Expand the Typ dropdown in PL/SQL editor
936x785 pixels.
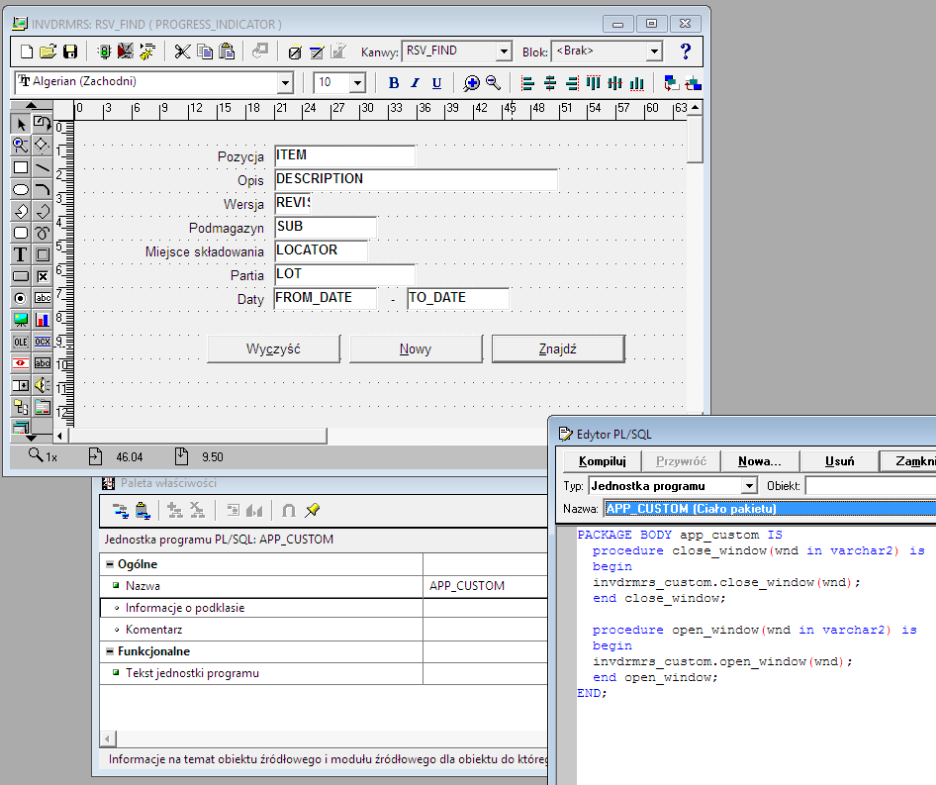click(748, 486)
